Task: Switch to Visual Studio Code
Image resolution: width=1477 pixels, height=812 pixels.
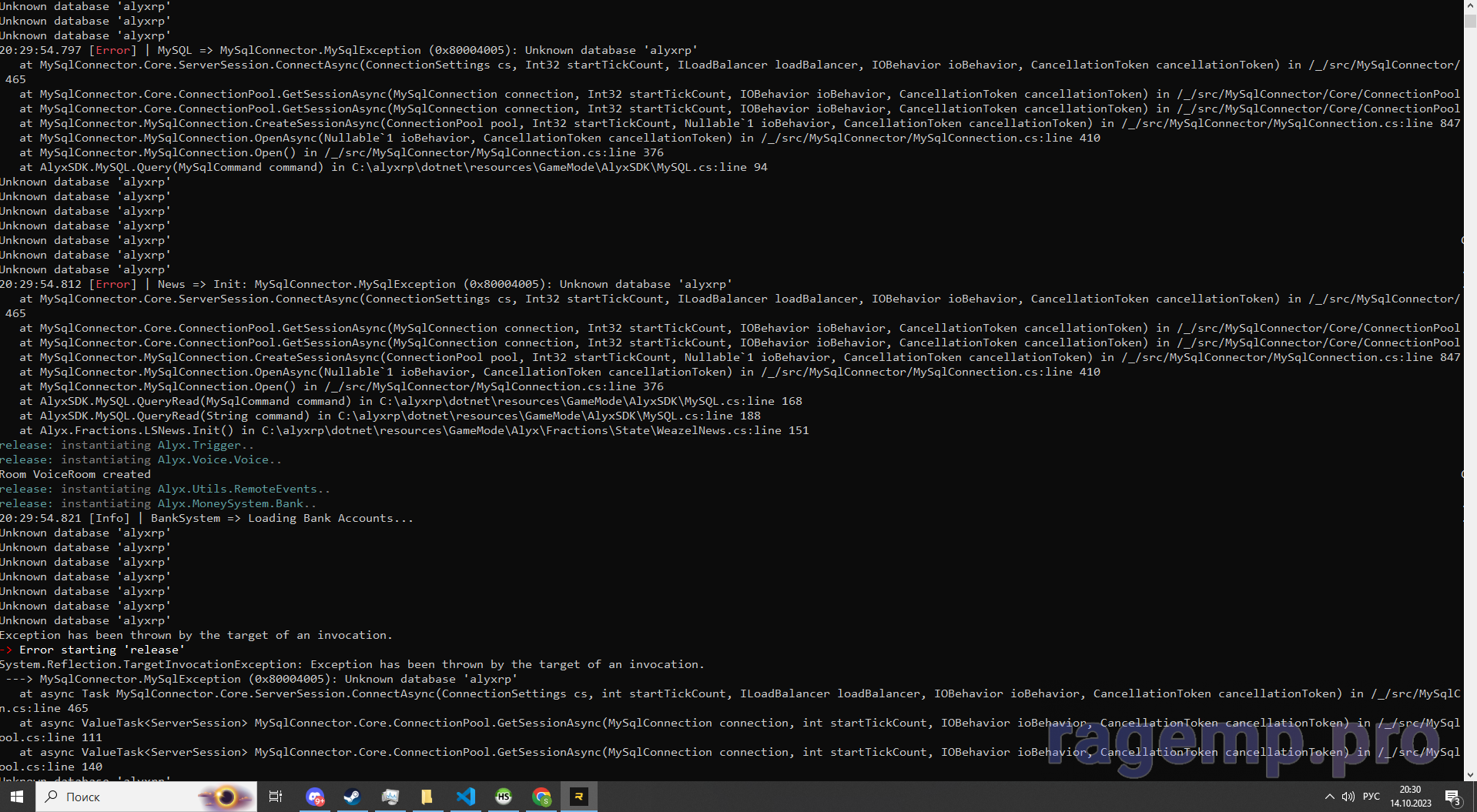Action: 466,797
